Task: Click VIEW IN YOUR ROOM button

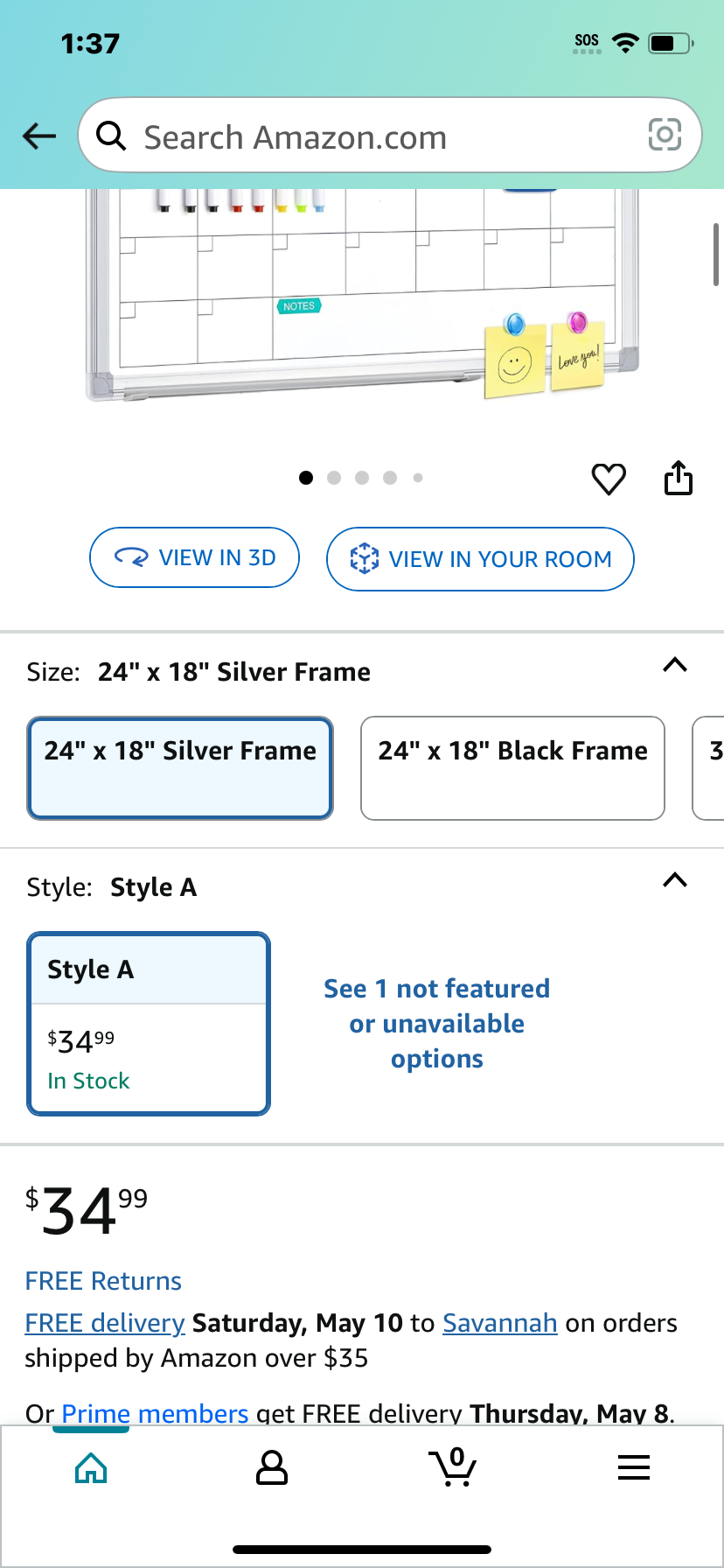Action: 480,559
